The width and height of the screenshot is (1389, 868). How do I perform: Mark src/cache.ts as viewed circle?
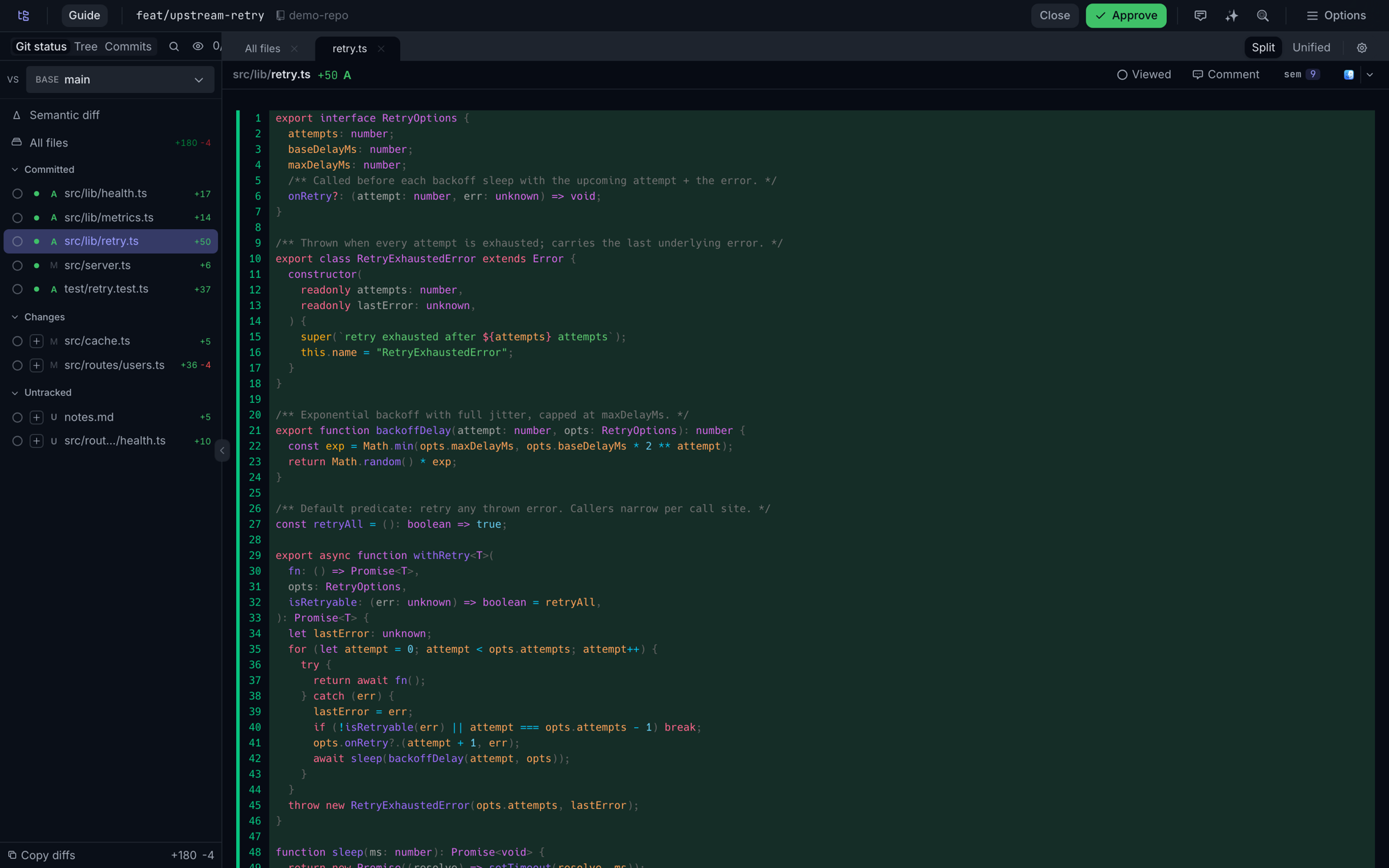pos(17,341)
